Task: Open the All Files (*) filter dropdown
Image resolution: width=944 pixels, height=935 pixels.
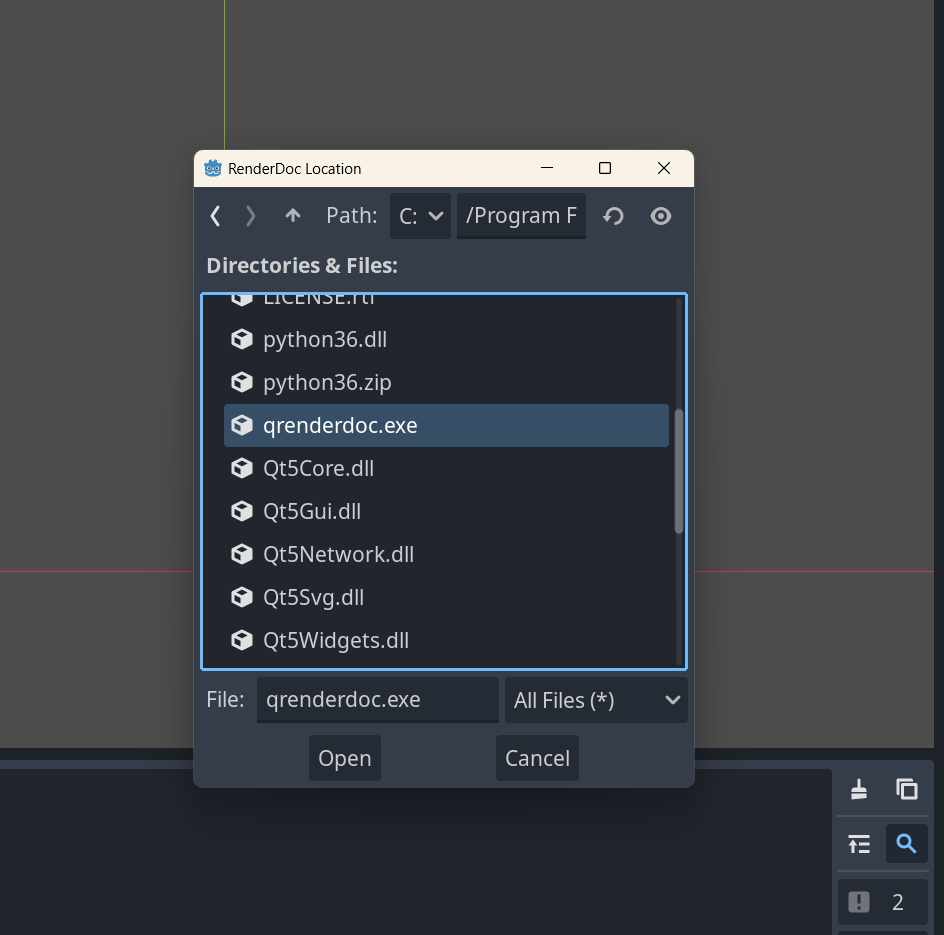Action: 596,700
